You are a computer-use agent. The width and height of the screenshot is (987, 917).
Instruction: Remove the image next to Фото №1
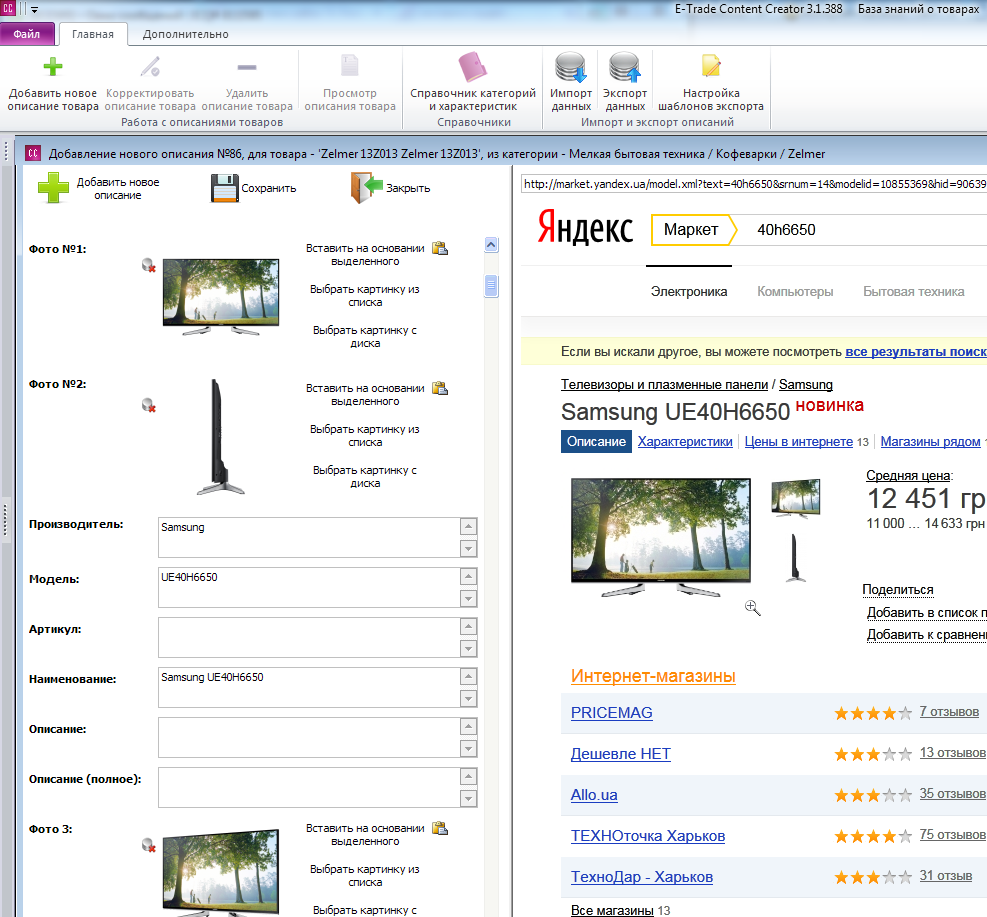coord(149,266)
